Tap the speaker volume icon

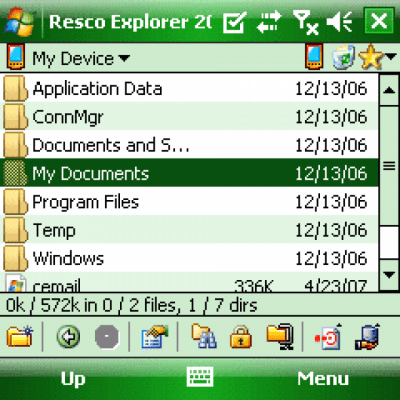339,22
